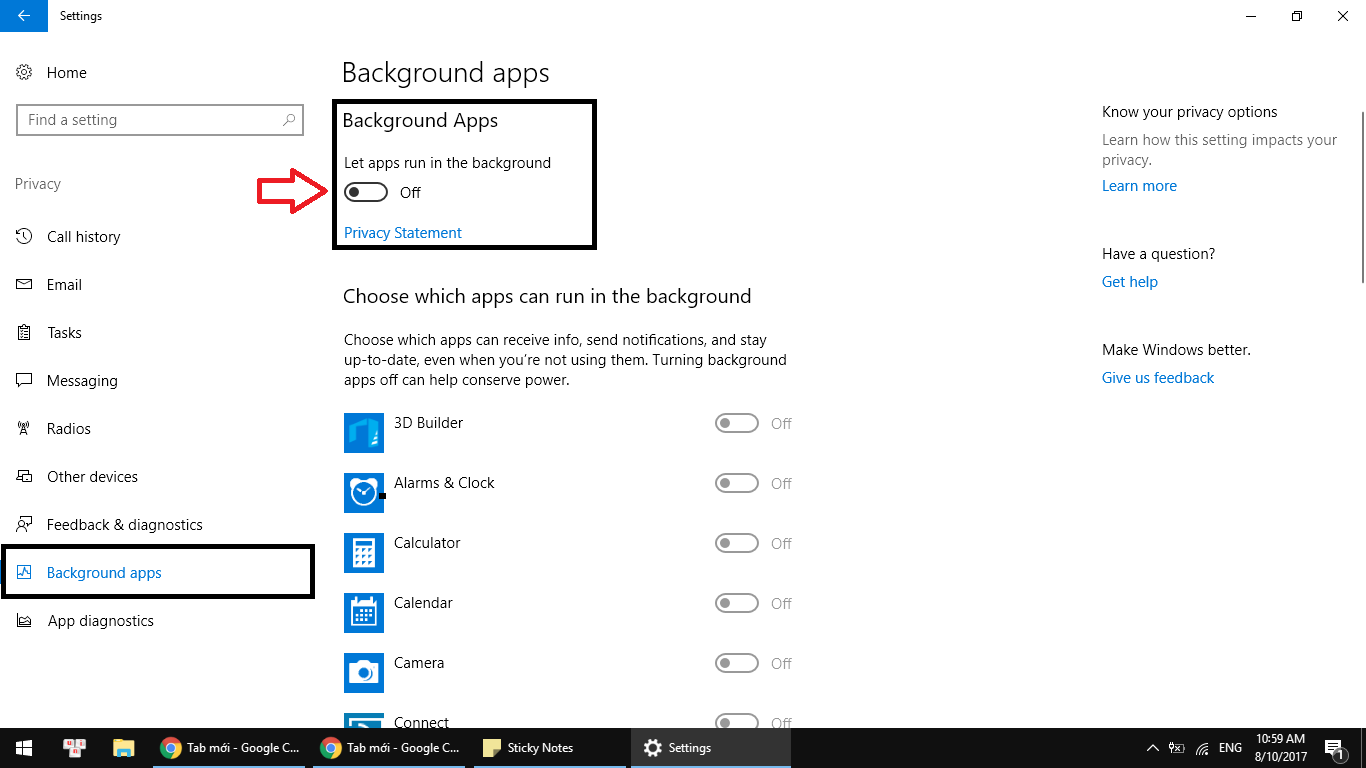Open the Action Center notifications panel
The width and height of the screenshot is (1366, 768).
(x=1334, y=748)
